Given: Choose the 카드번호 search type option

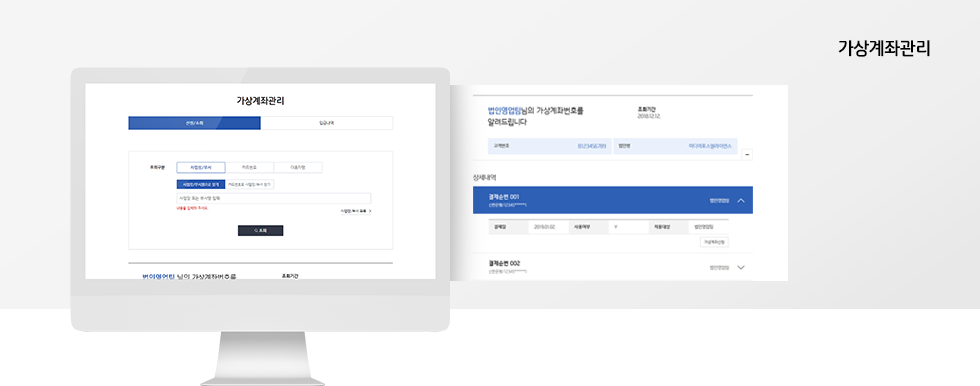Looking at the screenshot, I should point(249,167).
